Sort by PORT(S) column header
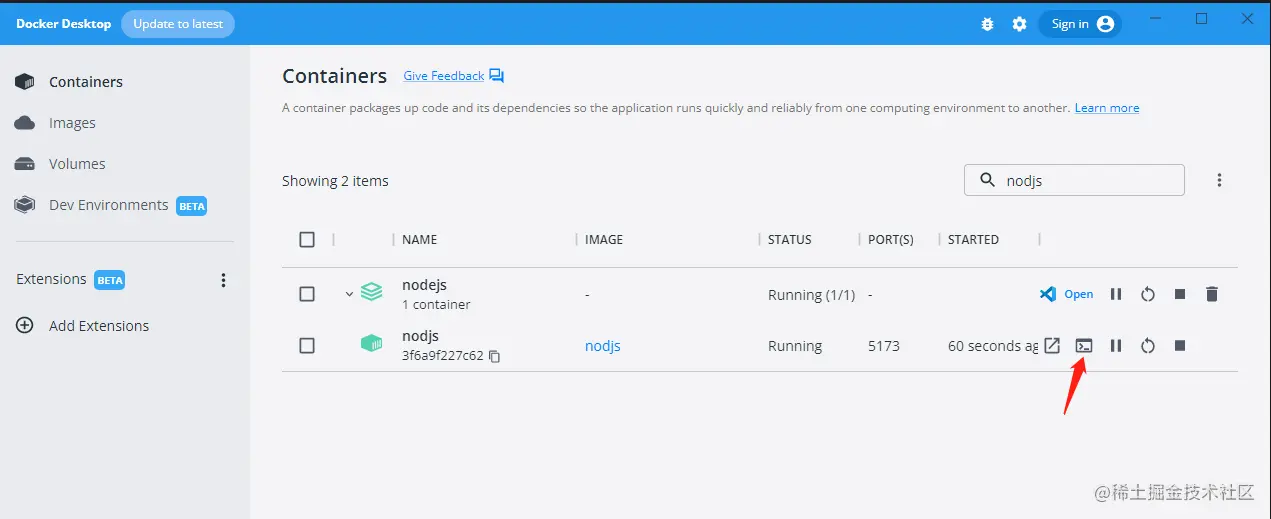 coord(891,240)
